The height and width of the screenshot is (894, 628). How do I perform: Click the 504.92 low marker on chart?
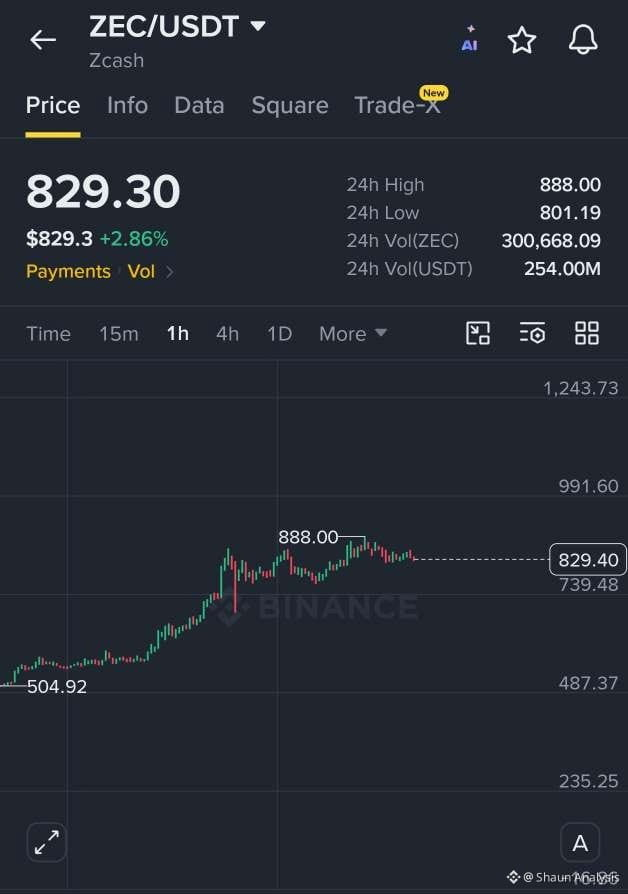pyautogui.click(x=56, y=686)
